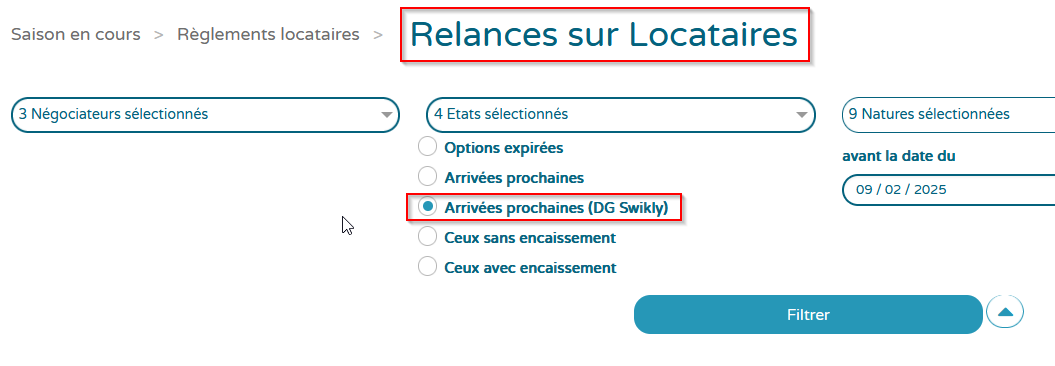
Task: Click the avant la date du label
Action: click(x=899, y=156)
